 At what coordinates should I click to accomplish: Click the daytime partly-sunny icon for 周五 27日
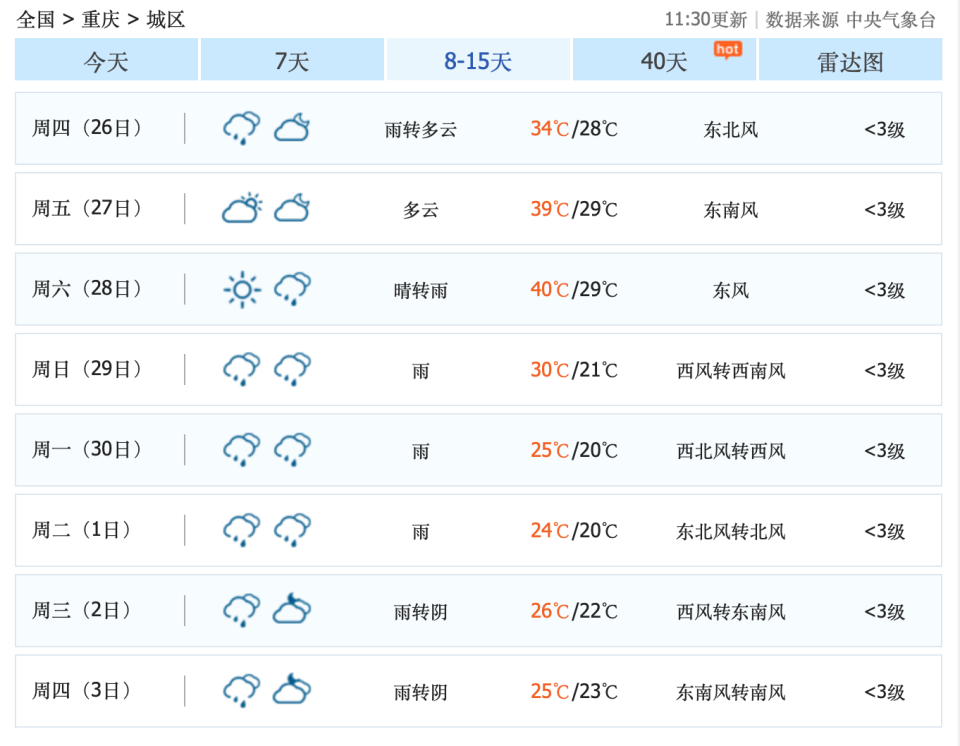click(x=242, y=208)
